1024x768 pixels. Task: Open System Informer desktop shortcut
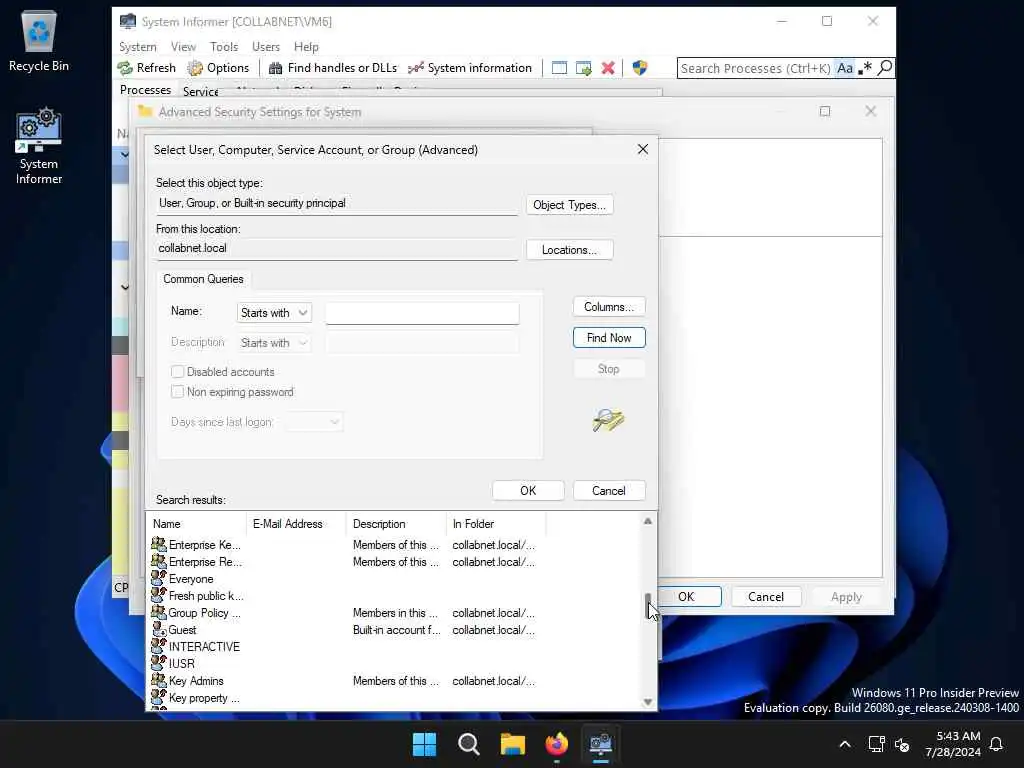[39, 147]
